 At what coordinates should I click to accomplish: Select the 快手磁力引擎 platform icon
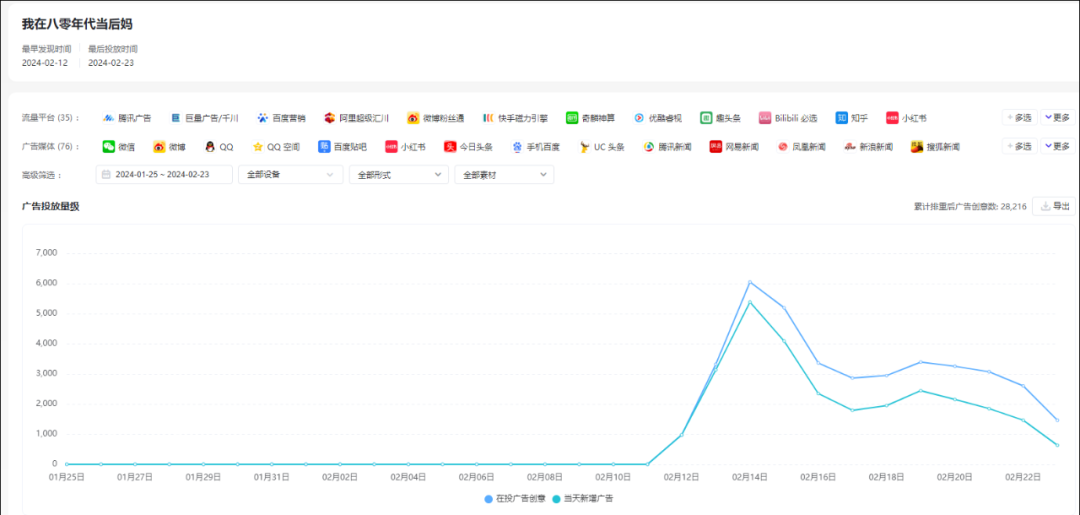point(488,118)
